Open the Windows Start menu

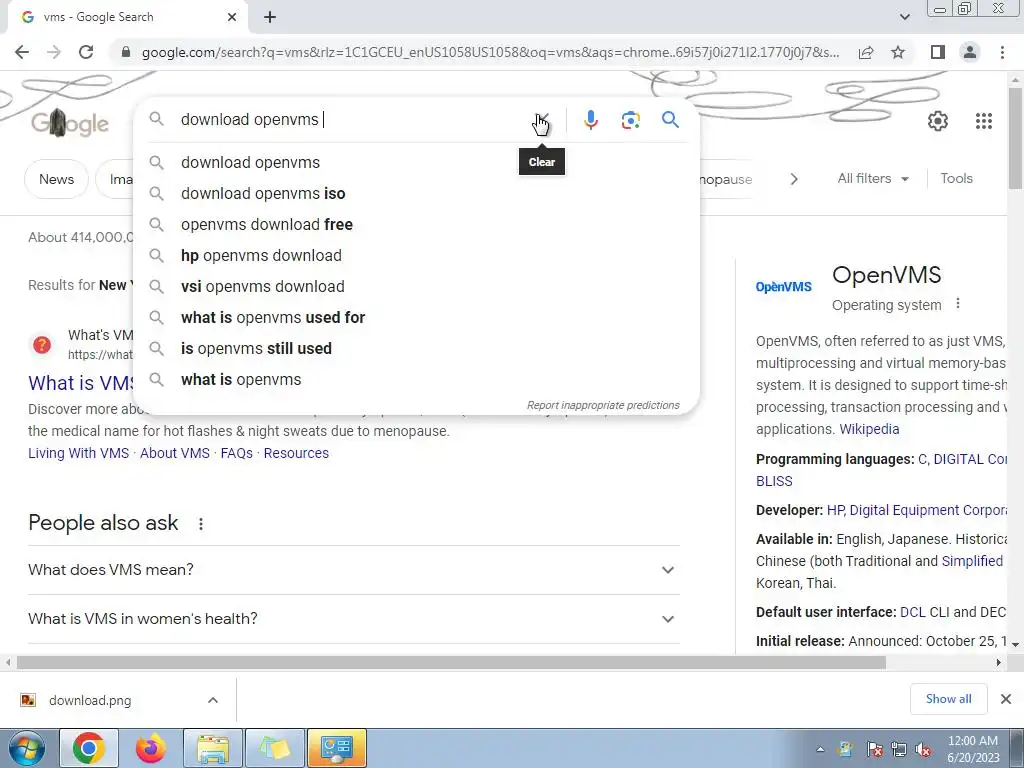point(26,748)
